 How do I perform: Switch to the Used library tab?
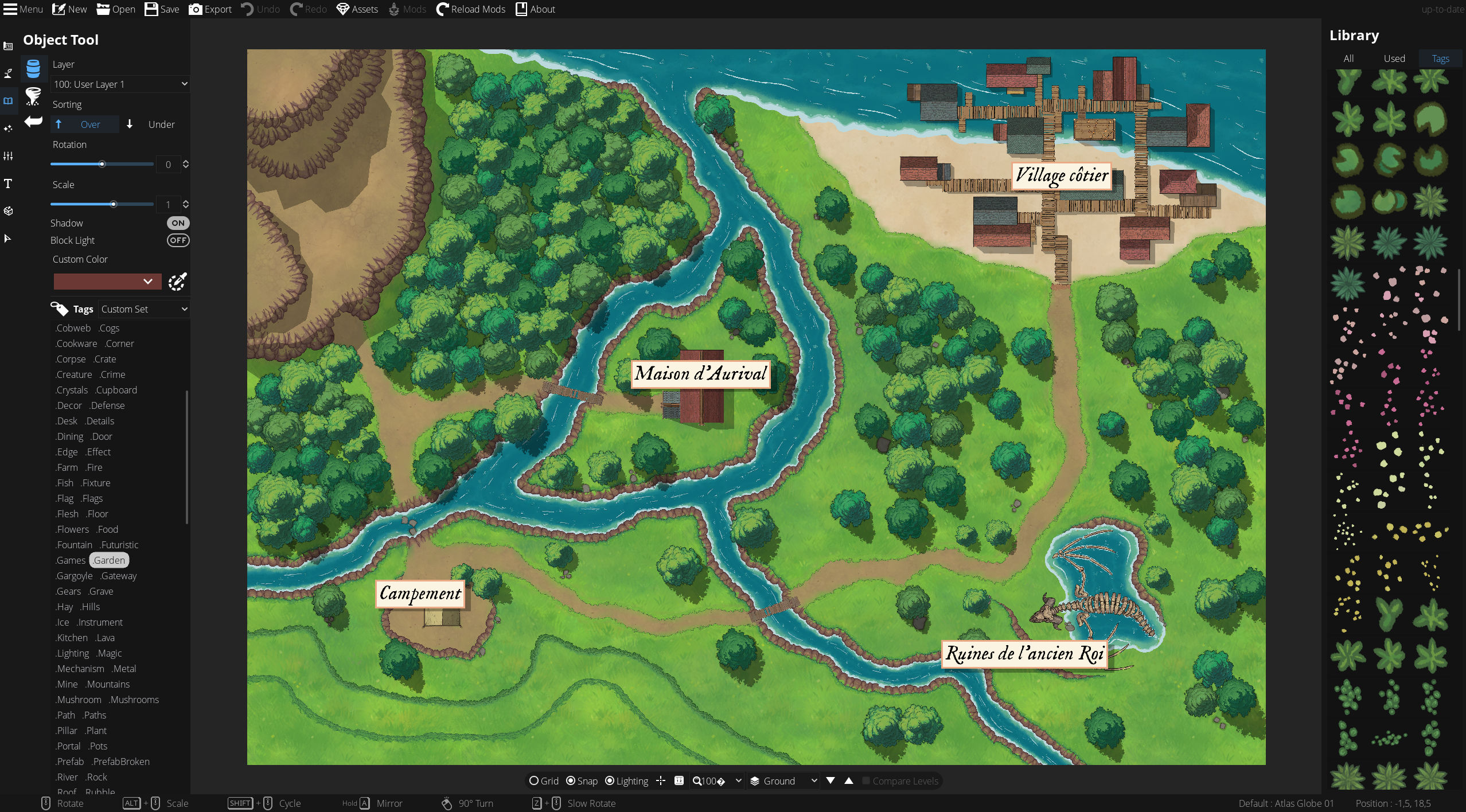[x=1394, y=58]
